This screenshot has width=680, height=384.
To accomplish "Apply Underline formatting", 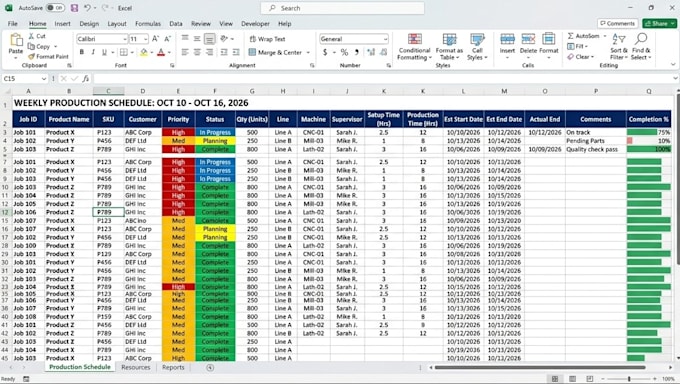I will point(104,52).
